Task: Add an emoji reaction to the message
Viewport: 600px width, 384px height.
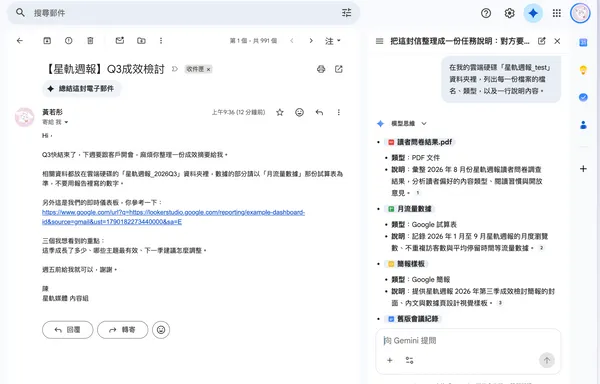Action: tap(299, 112)
